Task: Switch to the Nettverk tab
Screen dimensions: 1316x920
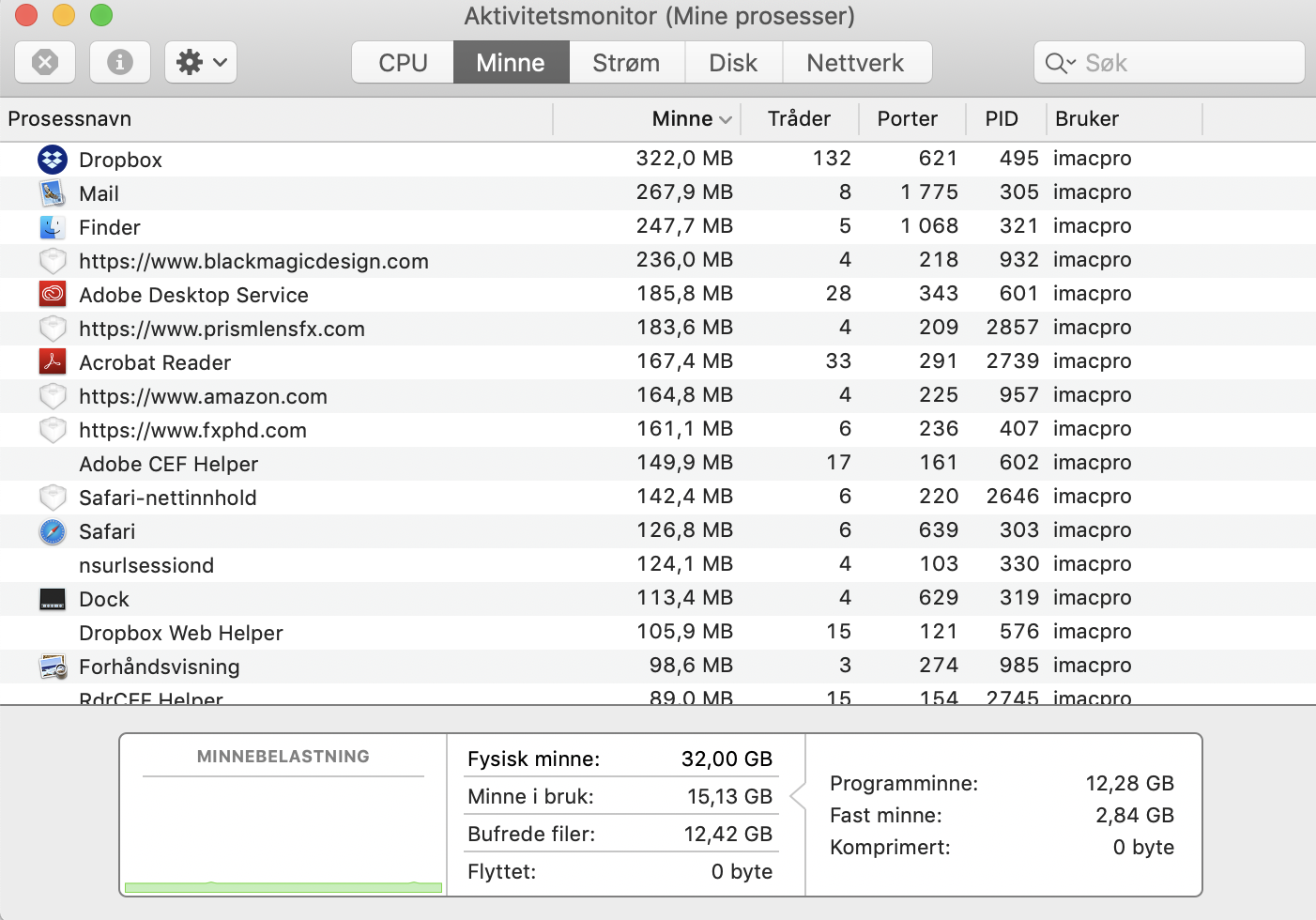Action: pyautogui.click(x=855, y=63)
